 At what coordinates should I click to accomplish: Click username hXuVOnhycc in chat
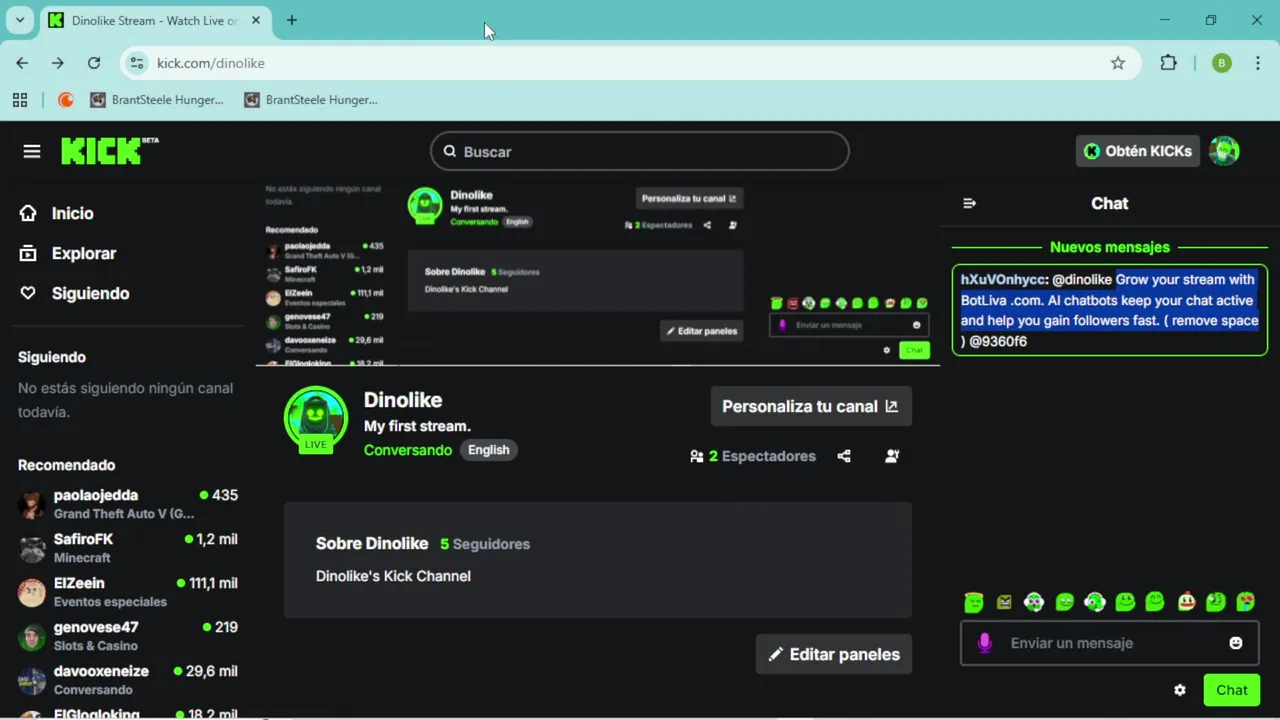[x=1002, y=280]
